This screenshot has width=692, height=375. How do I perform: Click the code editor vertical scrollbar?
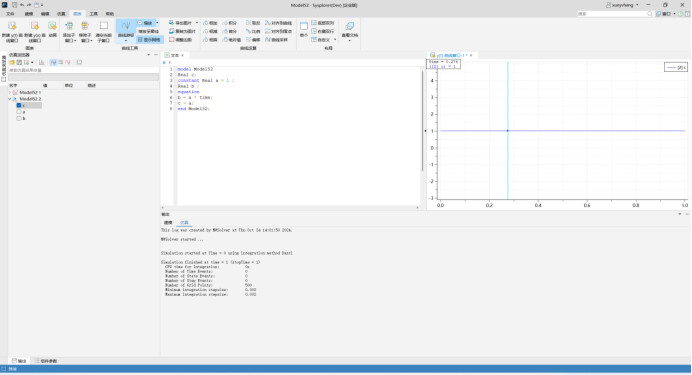click(x=422, y=121)
